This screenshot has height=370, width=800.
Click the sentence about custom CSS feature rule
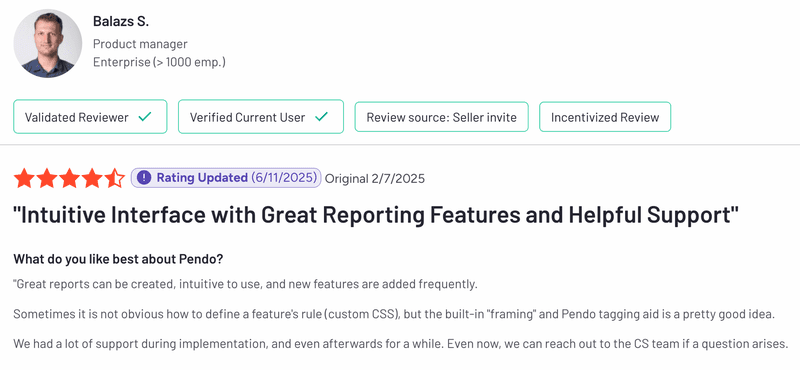coord(394,314)
